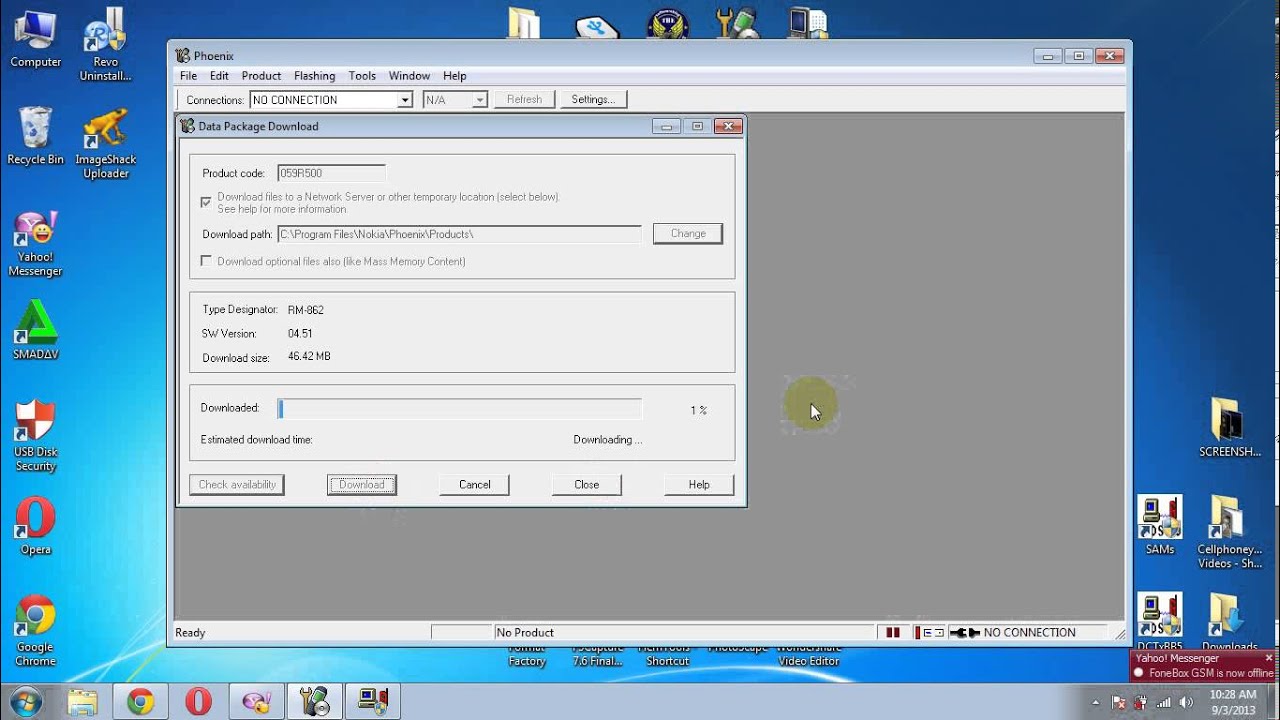Open the Product menu
The height and width of the screenshot is (720, 1280).
click(261, 76)
